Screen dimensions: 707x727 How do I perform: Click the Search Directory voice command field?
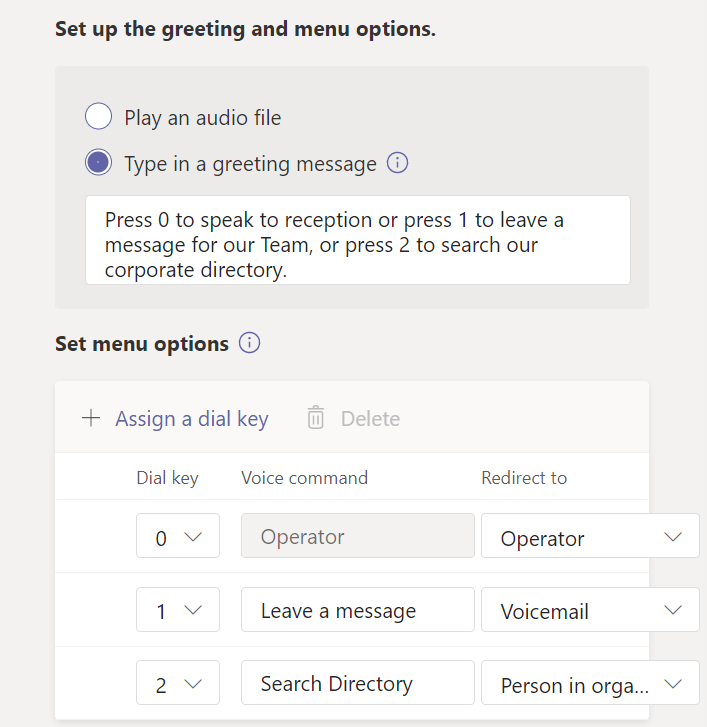click(357, 684)
